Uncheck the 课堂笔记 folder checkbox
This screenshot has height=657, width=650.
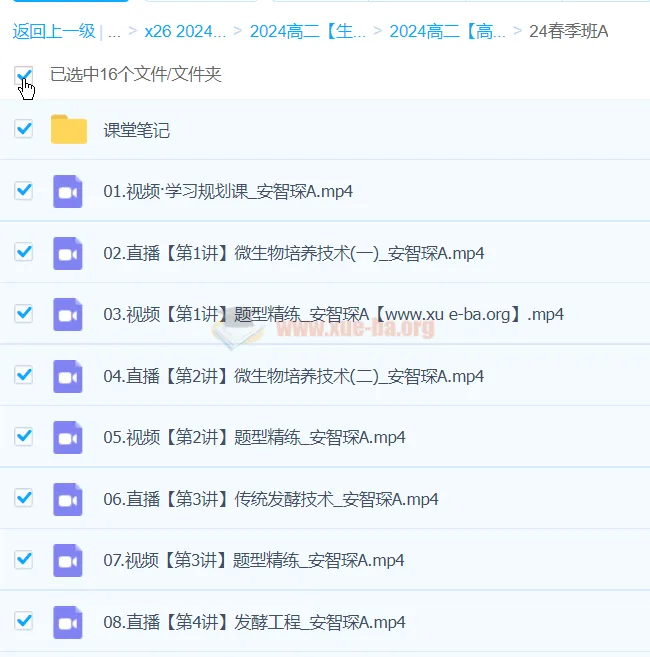click(x=24, y=129)
